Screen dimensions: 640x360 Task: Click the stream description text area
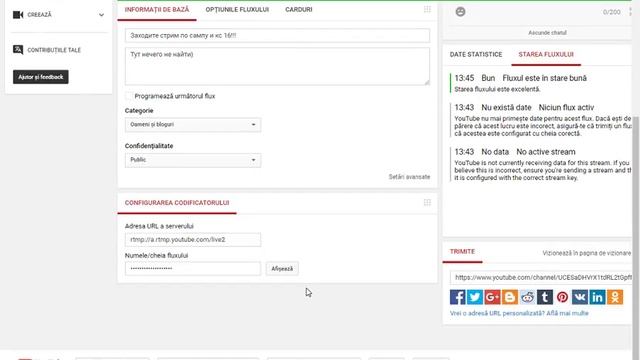[277, 66]
